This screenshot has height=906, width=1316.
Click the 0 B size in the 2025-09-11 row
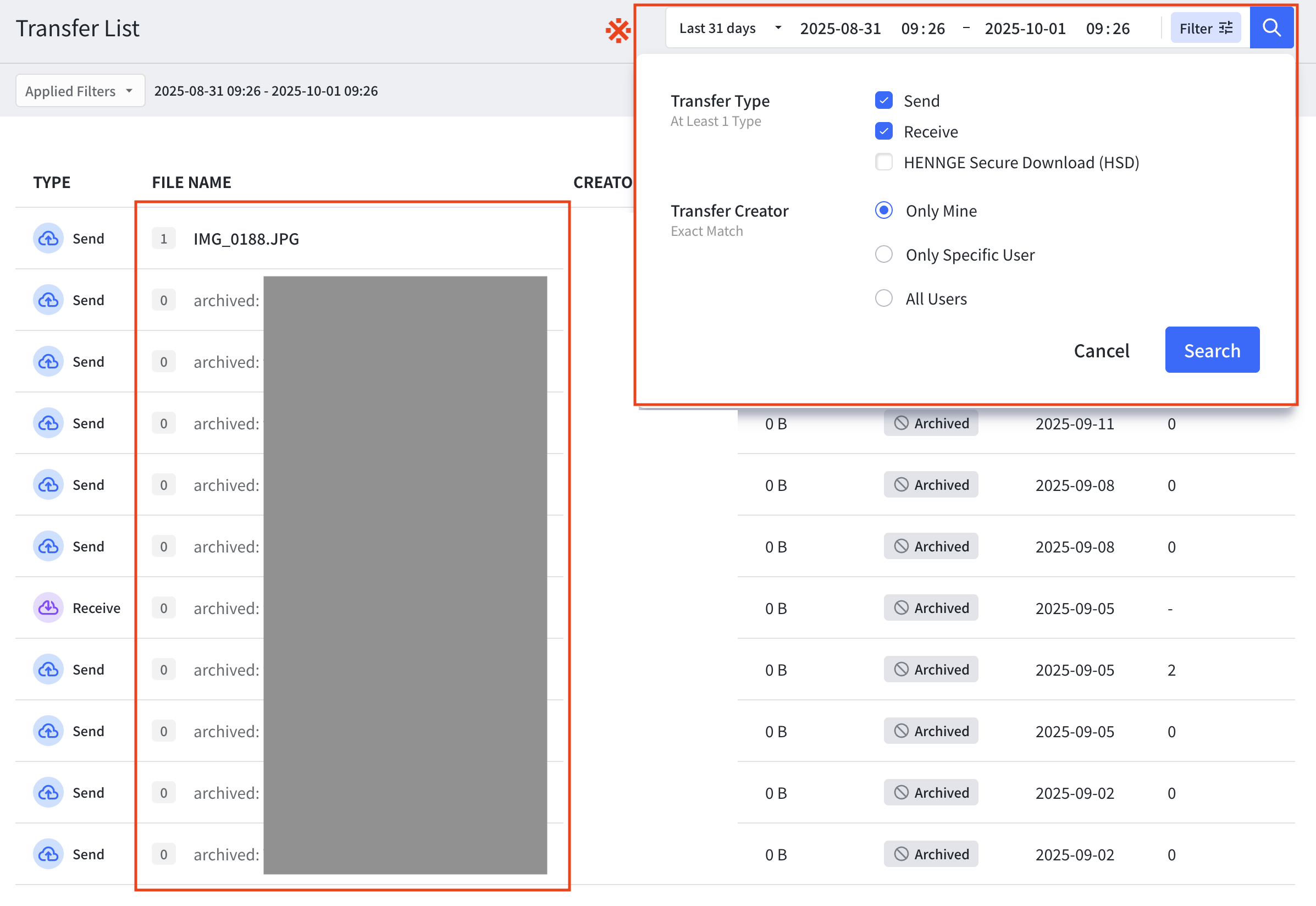(x=776, y=423)
